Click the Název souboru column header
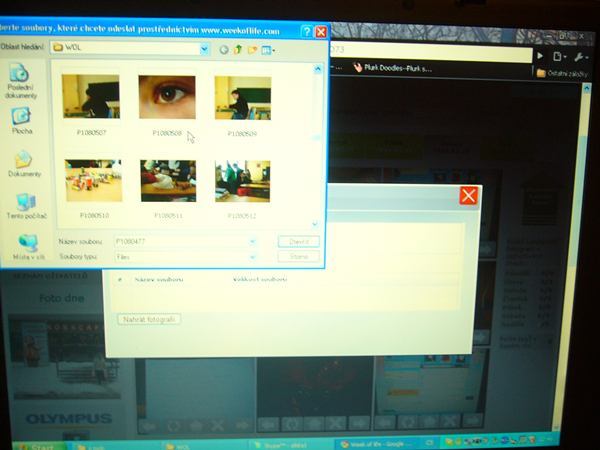 coord(159,280)
